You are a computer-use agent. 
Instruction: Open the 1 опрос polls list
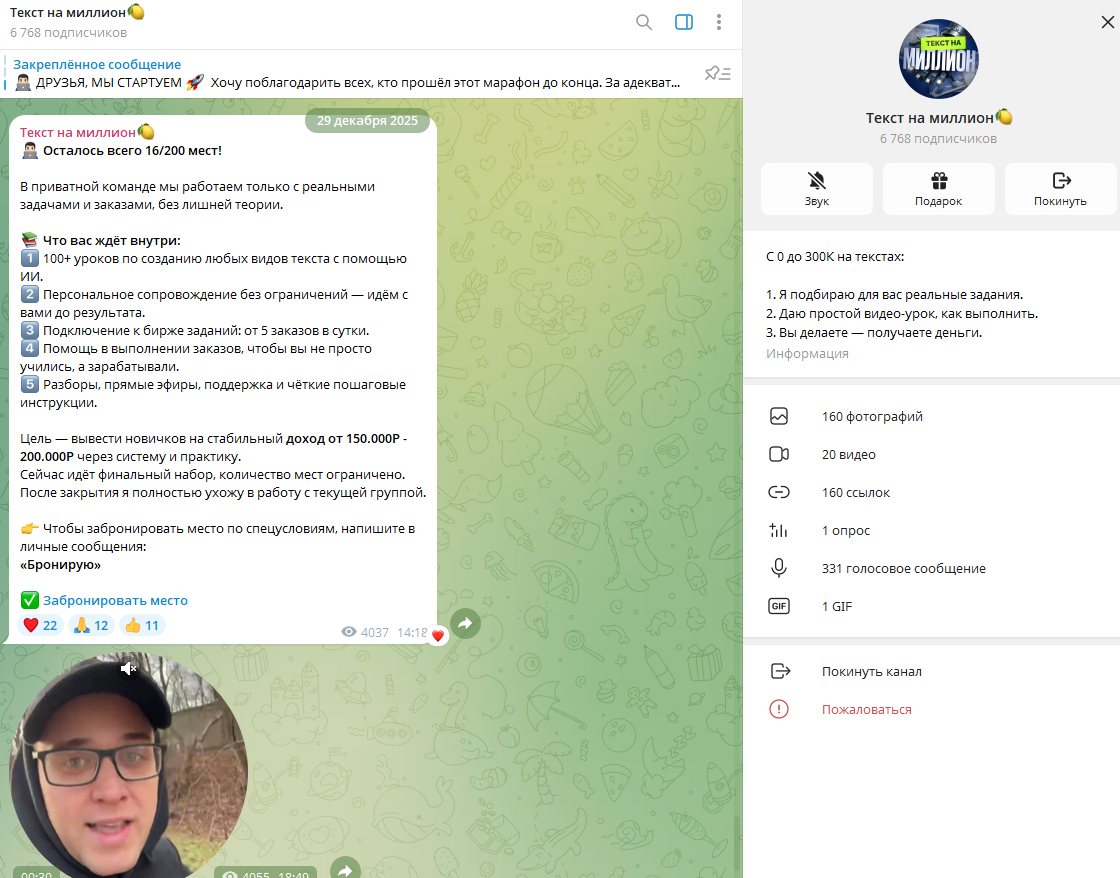point(845,531)
